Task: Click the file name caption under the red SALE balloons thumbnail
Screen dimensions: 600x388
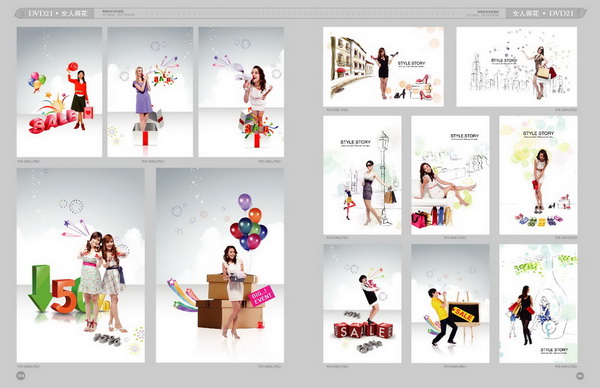Action: tap(28, 161)
